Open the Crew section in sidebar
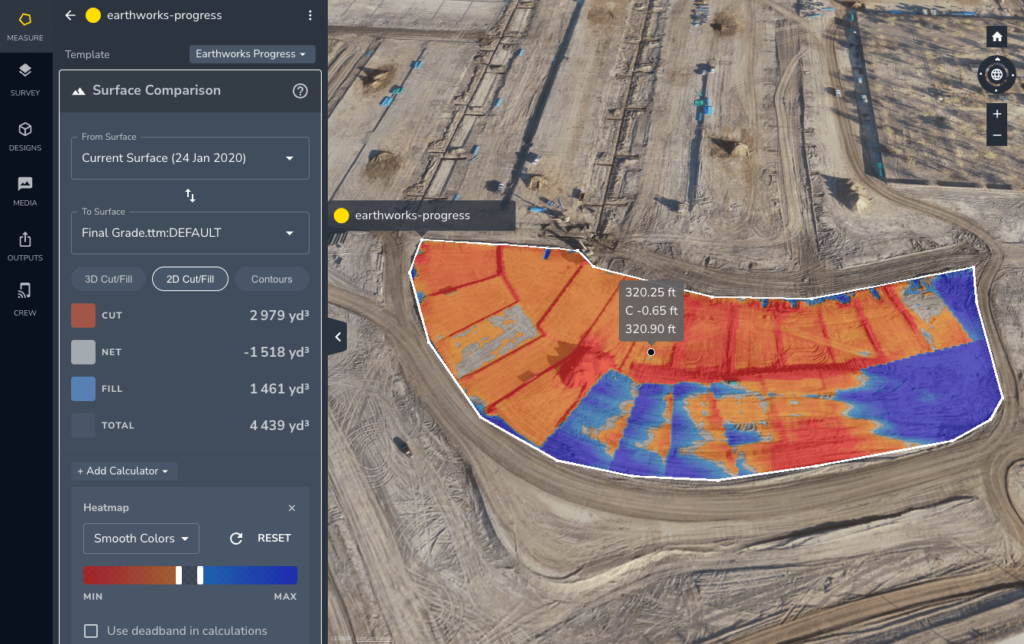Viewport: 1024px width, 644px height. [25, 297]
